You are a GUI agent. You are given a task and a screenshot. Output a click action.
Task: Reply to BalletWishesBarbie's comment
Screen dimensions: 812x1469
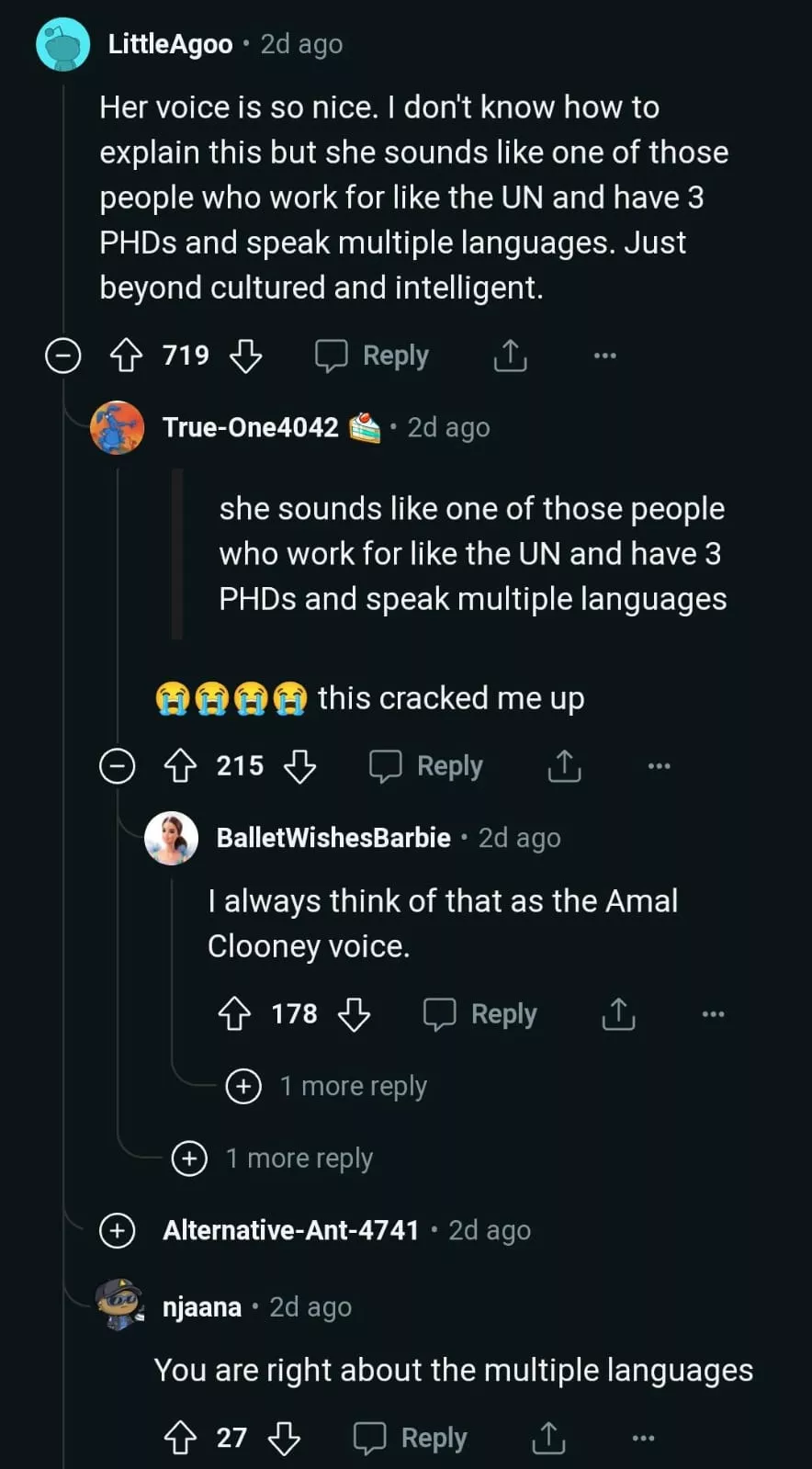click(x=480, y=1014)
